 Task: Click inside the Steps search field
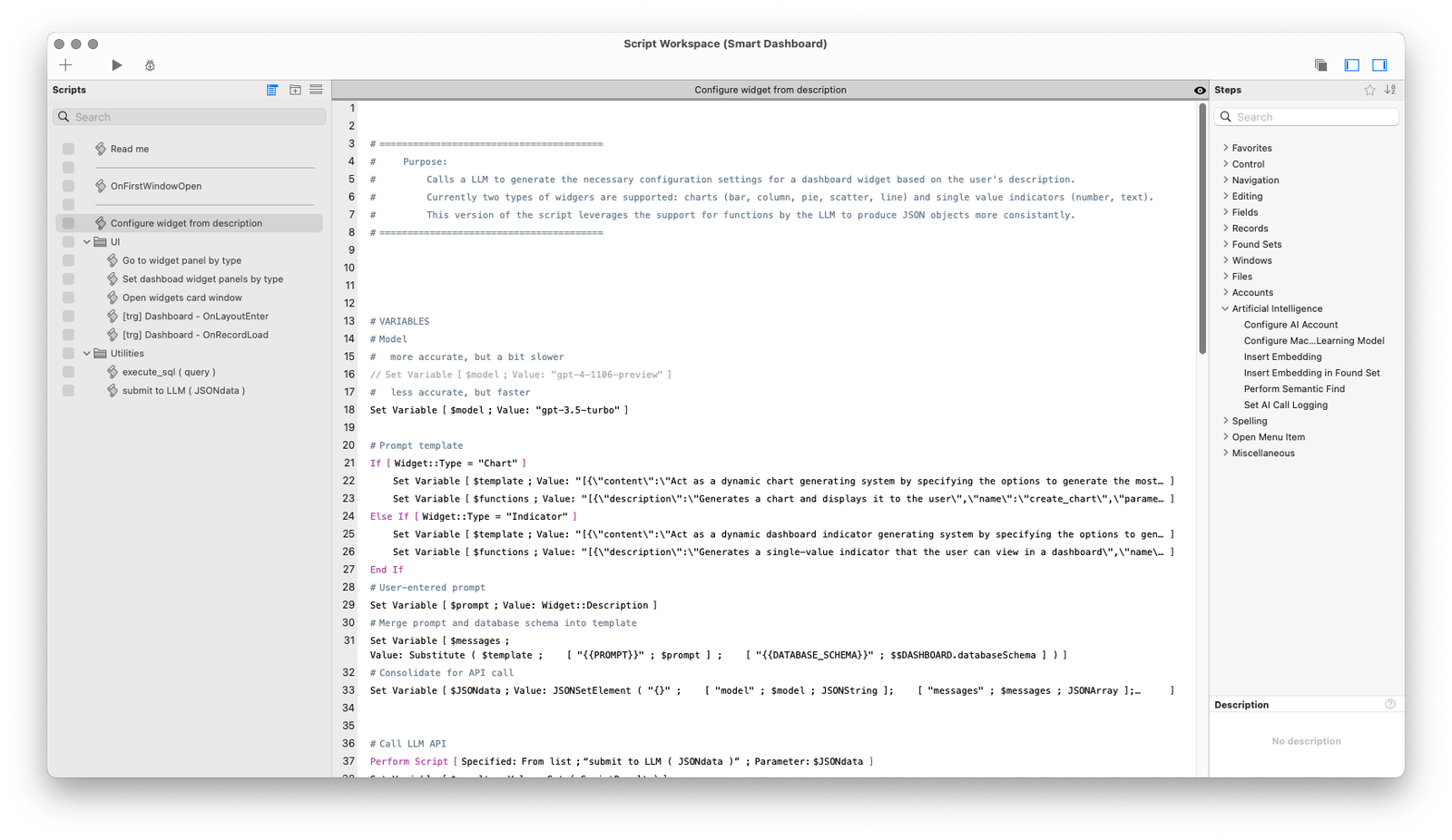1305,116
